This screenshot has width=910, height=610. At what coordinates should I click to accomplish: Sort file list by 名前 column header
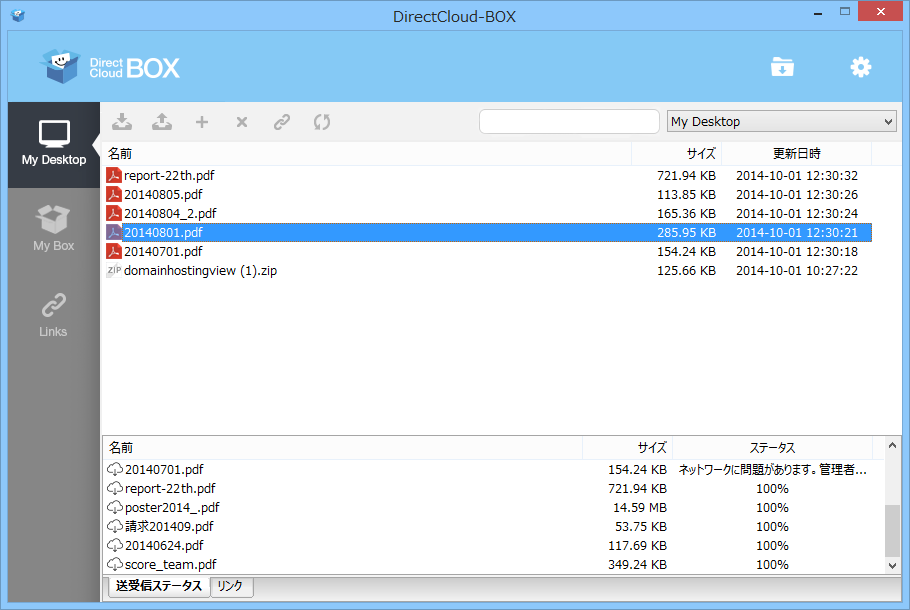(366, 154)
